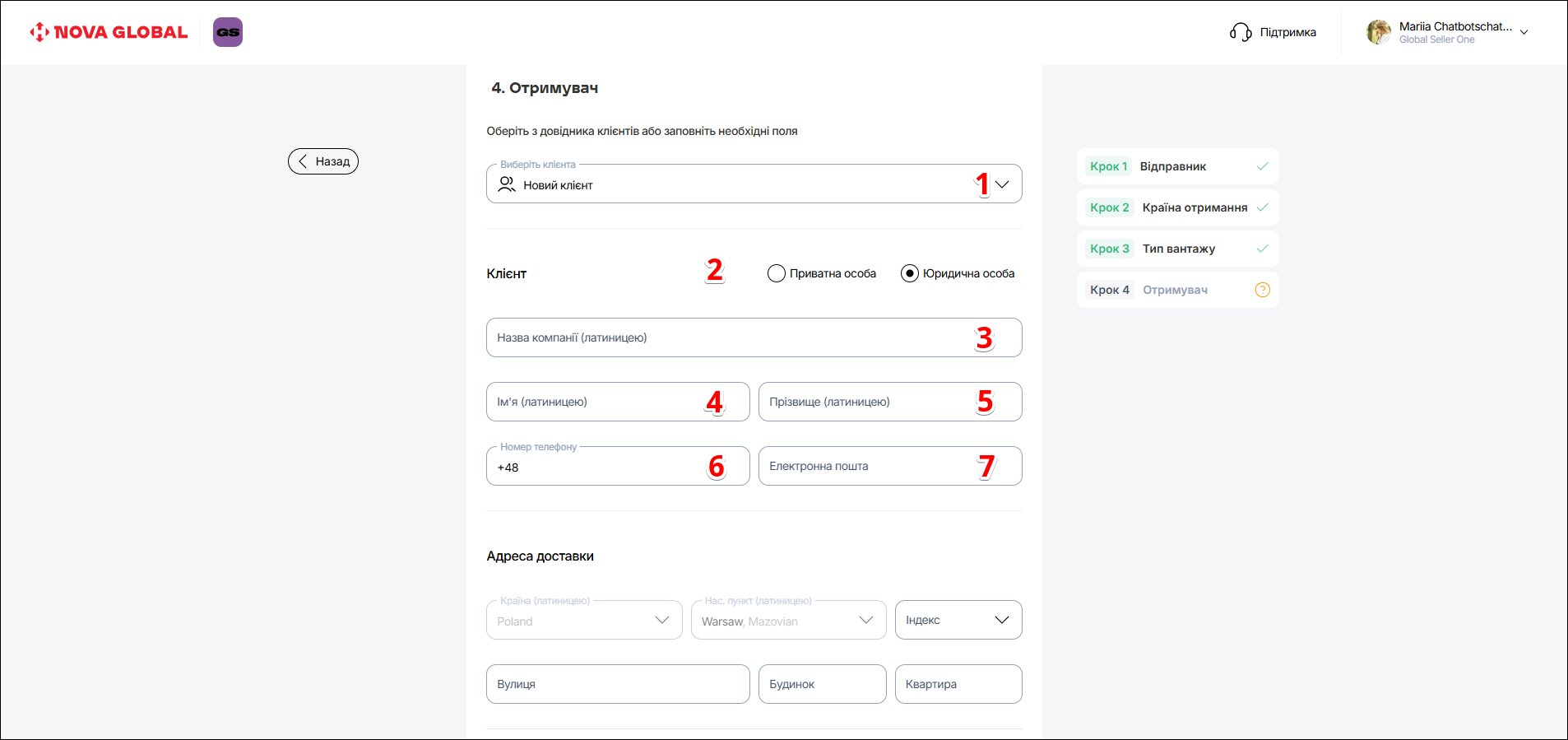Click the Nova Global logo
The height and width of the screenshot is (740, 1568).
click(x=109, y=32)
